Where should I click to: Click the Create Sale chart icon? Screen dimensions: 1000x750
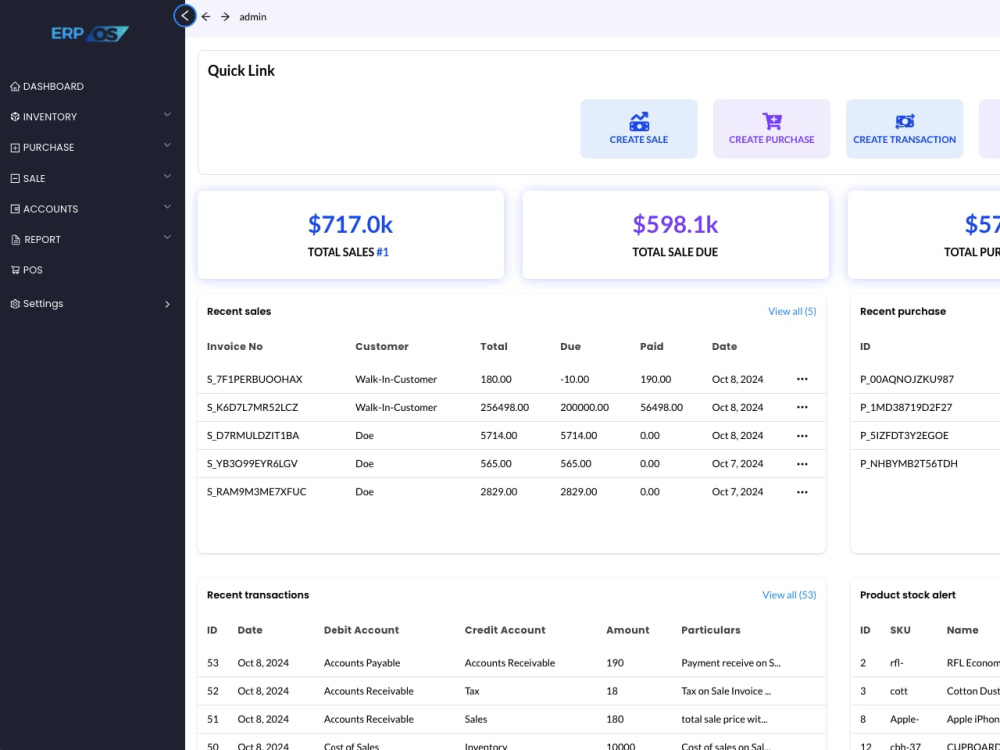pos(639,121)
